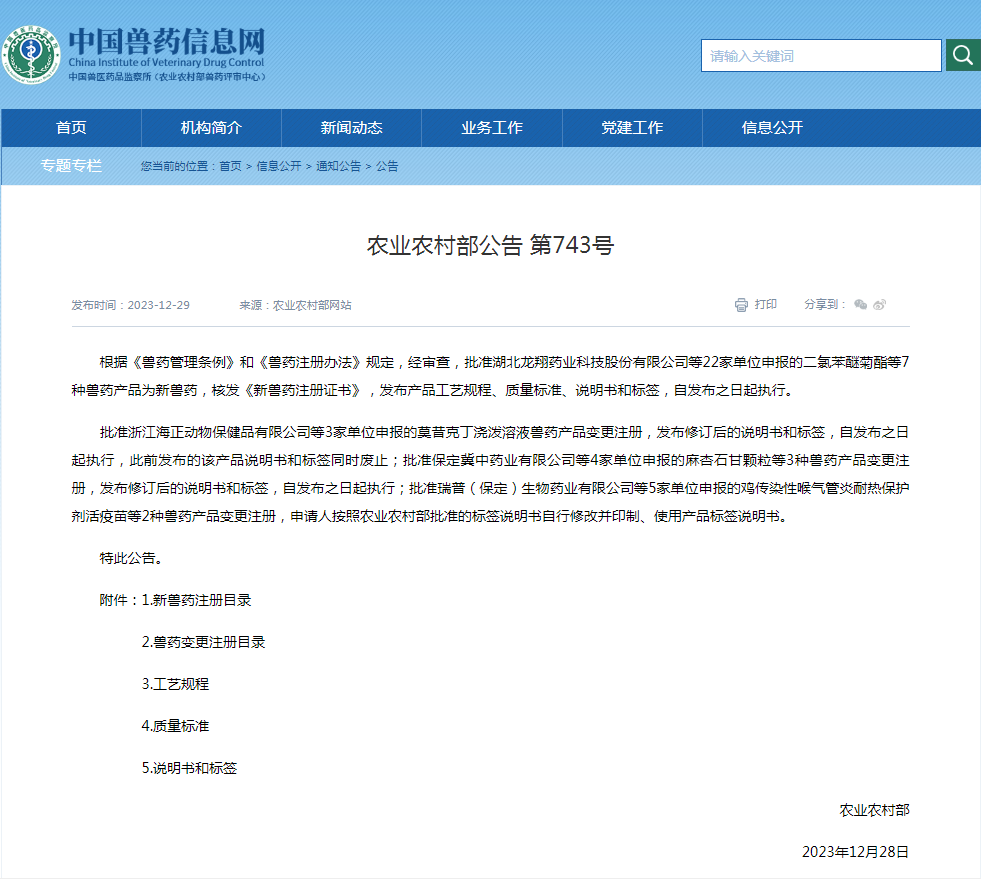Share the article via WeChat icon
The image size is (981, 882).
861,305
